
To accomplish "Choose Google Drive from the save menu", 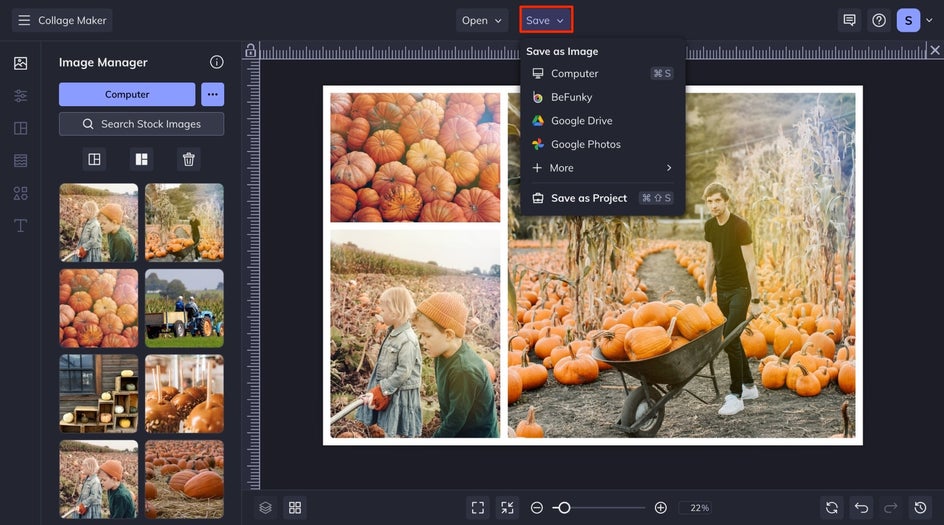I will click(581, 121).
